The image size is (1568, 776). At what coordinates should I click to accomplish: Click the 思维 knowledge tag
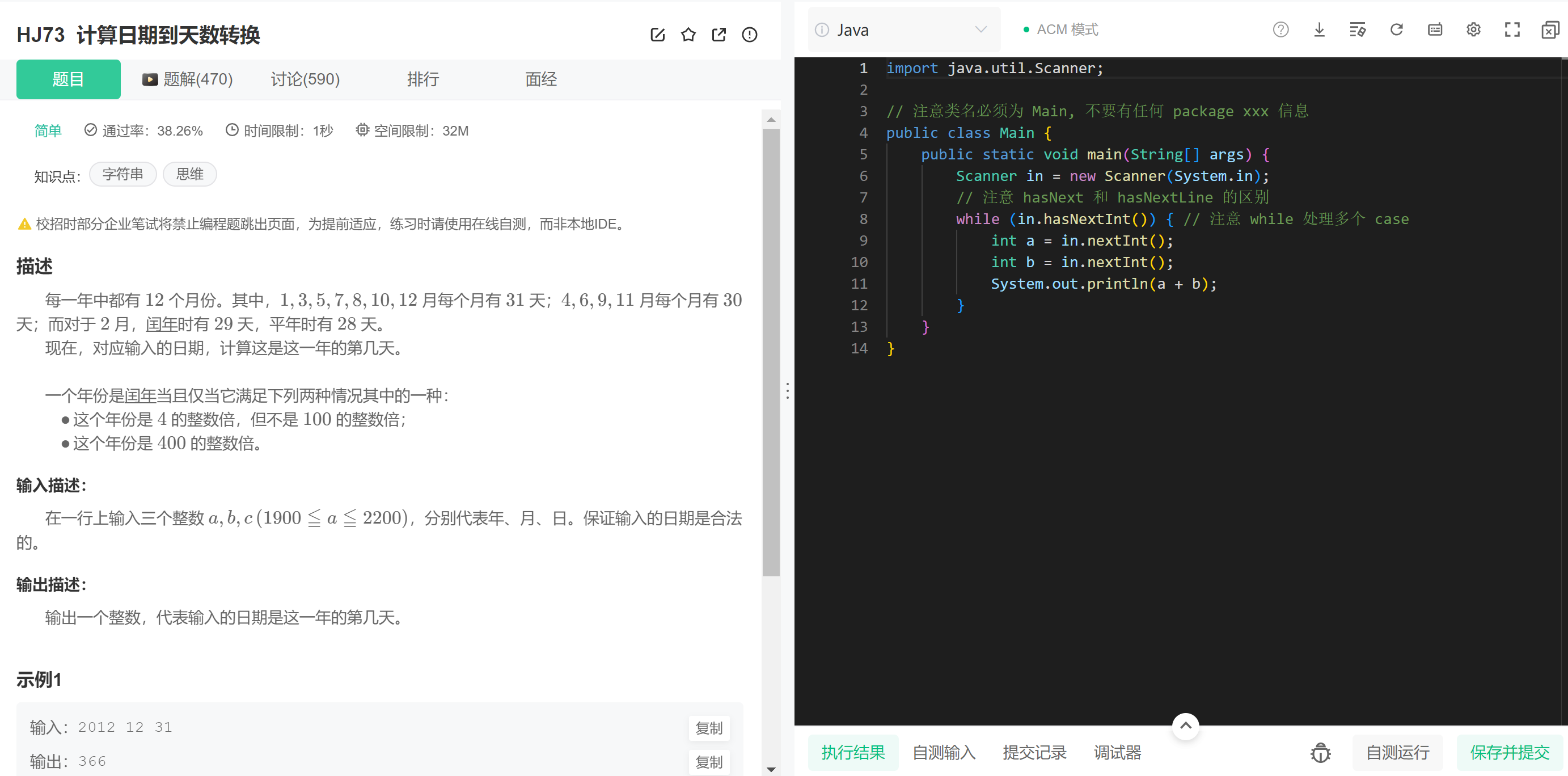(x=190, y=174)
